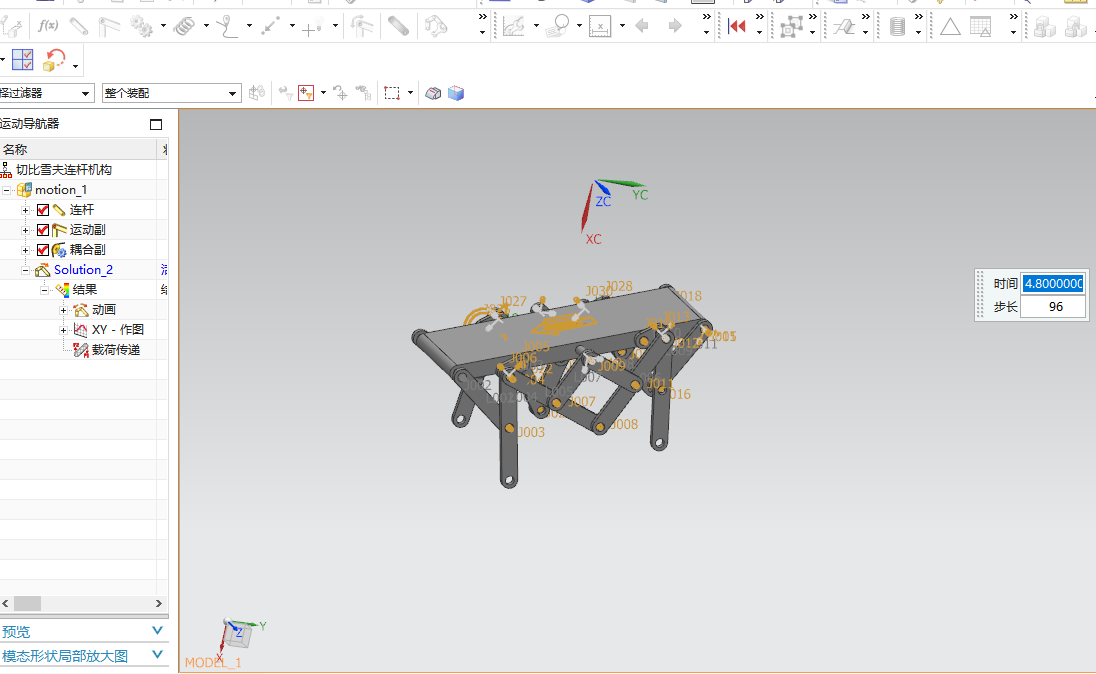This screenshot has height=674, width=1096.
Task: Expand the 连杆 tree node
Action: pyautogui.click(x=25, y=210)
